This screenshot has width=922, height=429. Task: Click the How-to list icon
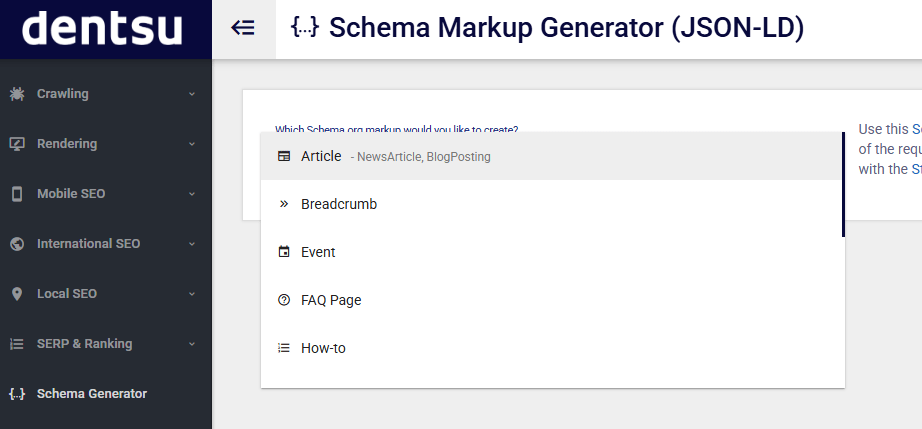pos(284,348)
